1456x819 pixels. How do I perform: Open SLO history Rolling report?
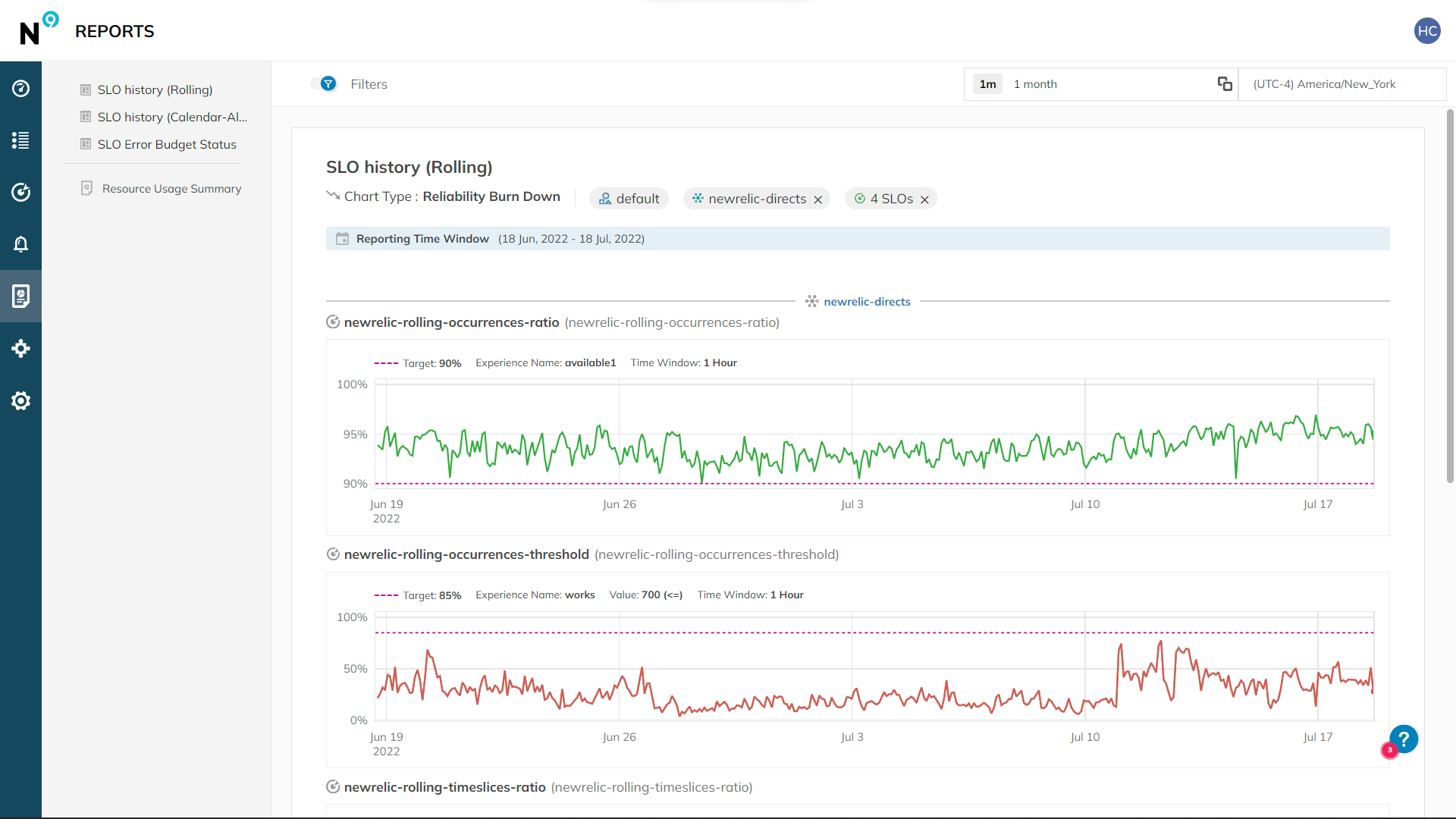(154, 90)
